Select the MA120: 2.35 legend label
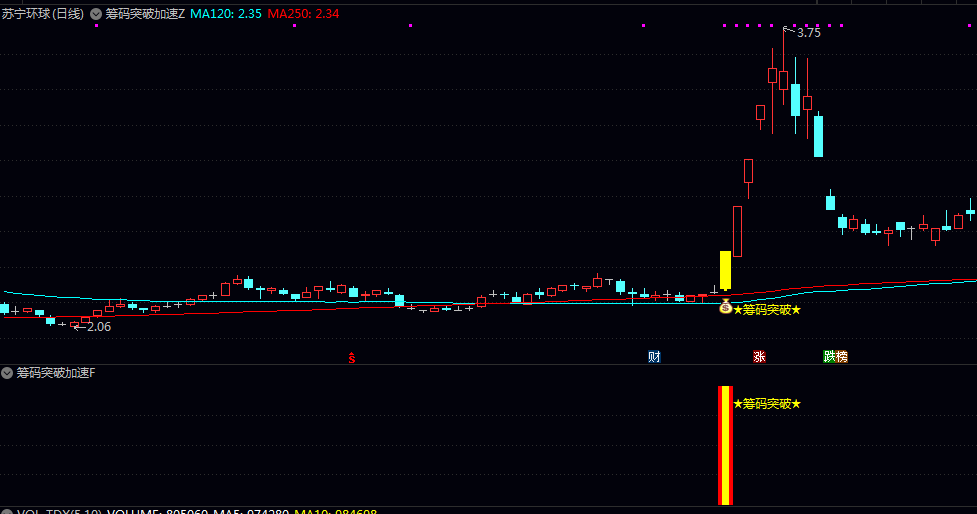Screen dimensions: 977x514 (226, 14)
